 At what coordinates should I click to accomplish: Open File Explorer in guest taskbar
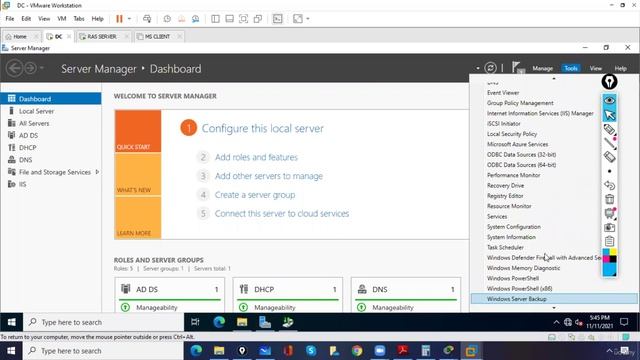click(242, 322)
